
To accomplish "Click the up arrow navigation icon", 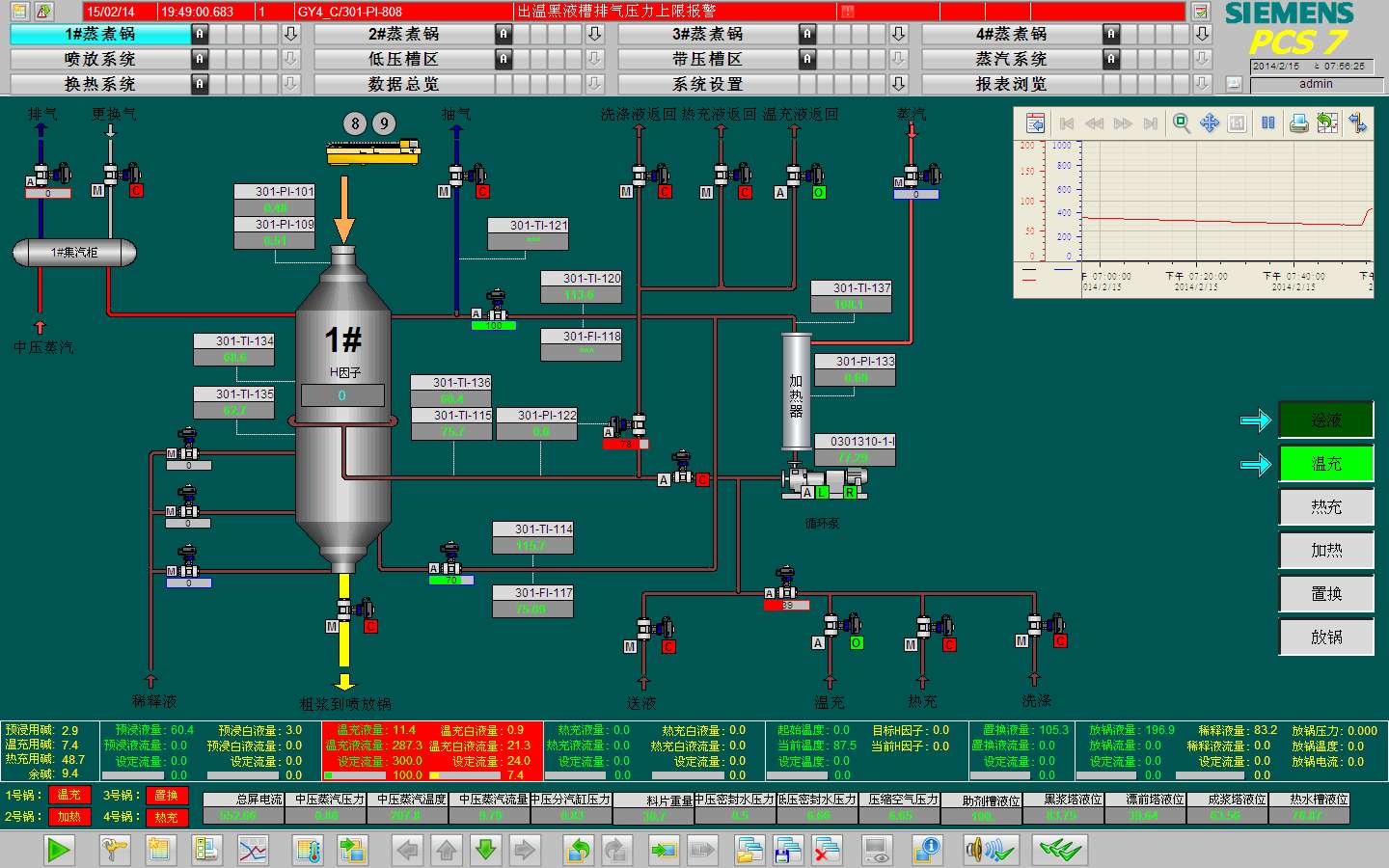I will [447, 850].
